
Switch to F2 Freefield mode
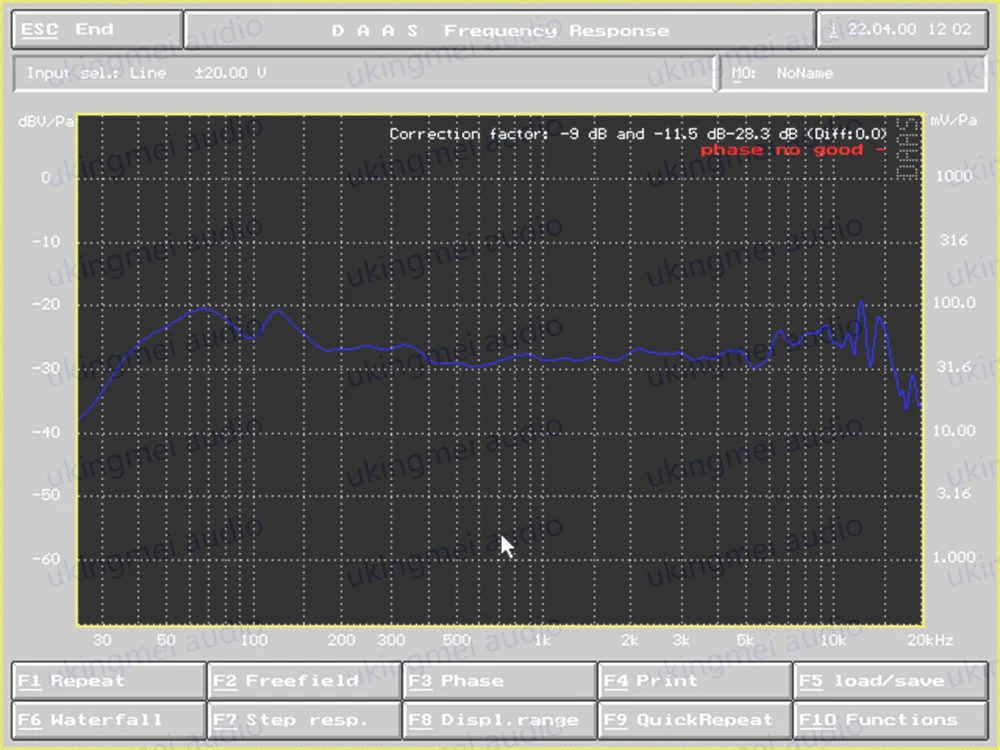click(304, 681)
